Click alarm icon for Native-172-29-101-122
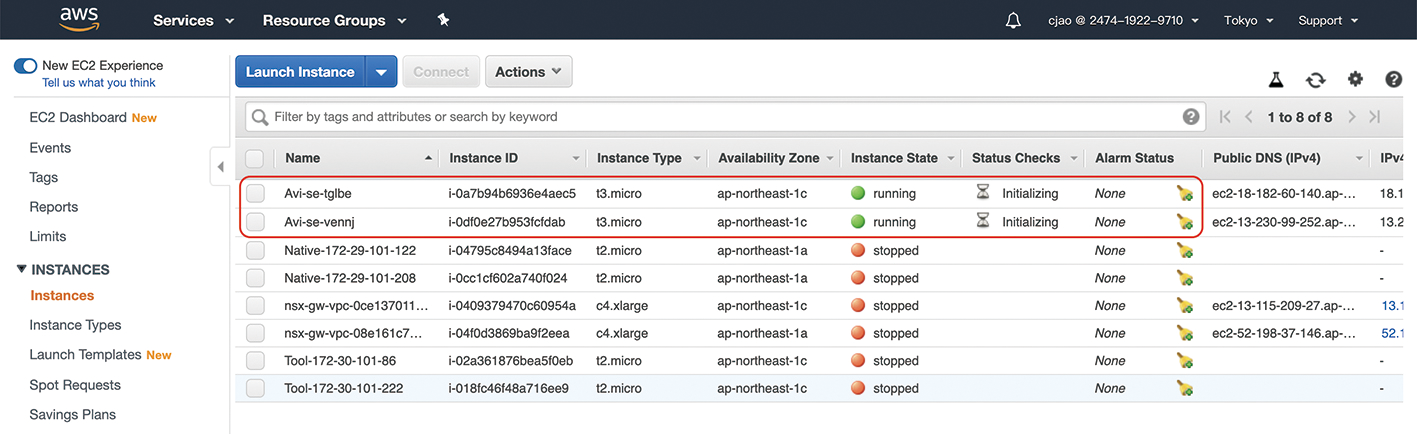1417x434 pixels. tap(1185, 250)
